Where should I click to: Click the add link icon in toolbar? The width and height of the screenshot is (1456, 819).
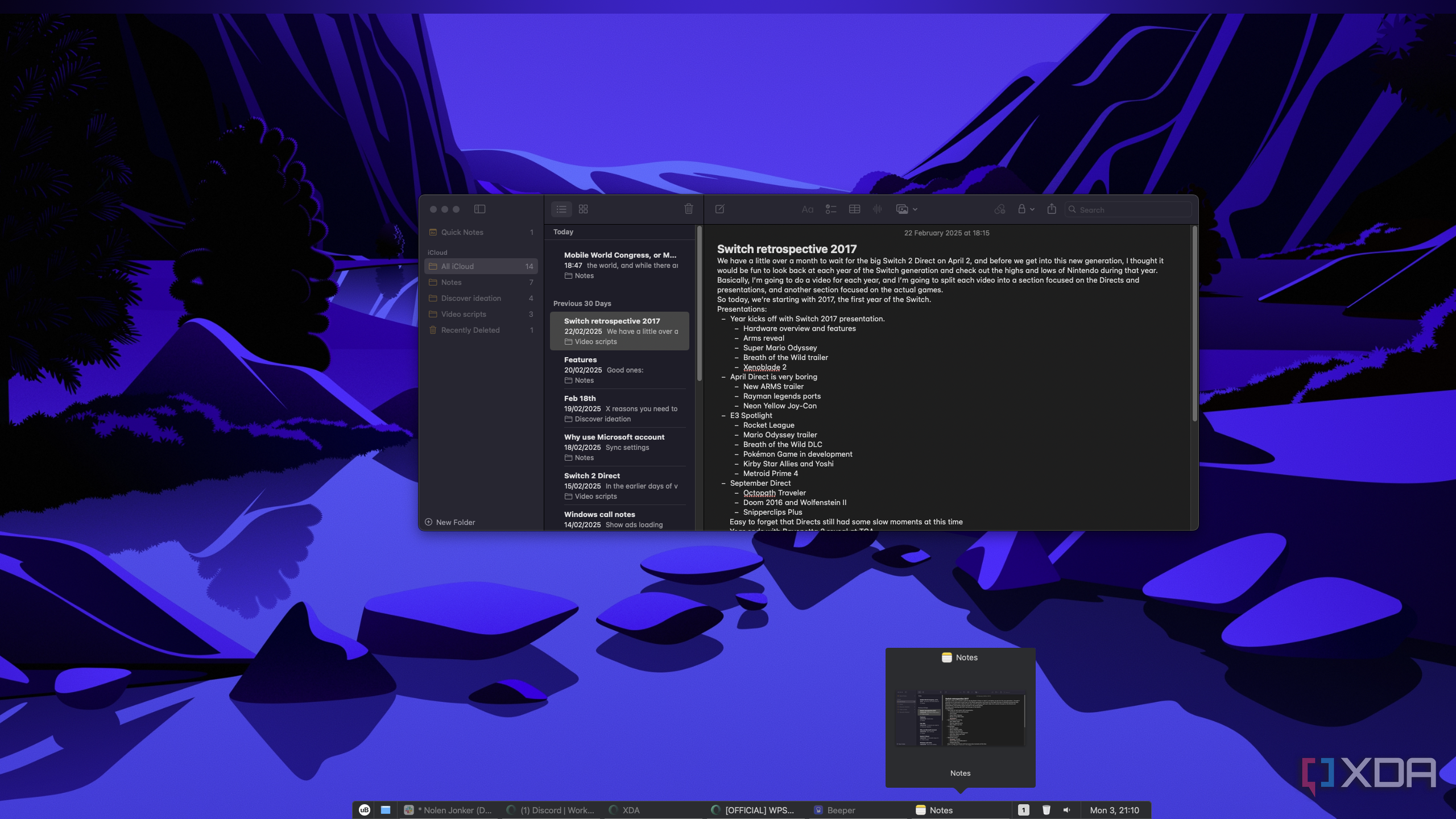[x=1000, y=209]
